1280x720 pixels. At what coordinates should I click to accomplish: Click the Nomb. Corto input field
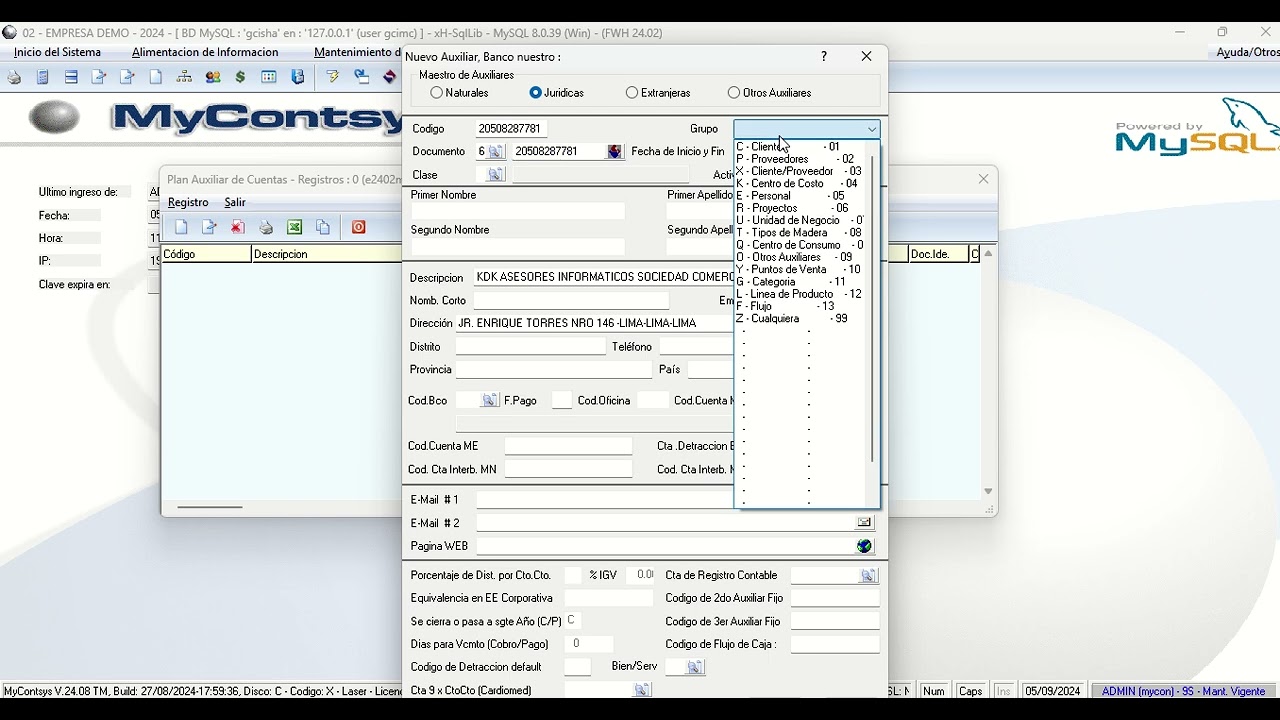click(571, 301)
